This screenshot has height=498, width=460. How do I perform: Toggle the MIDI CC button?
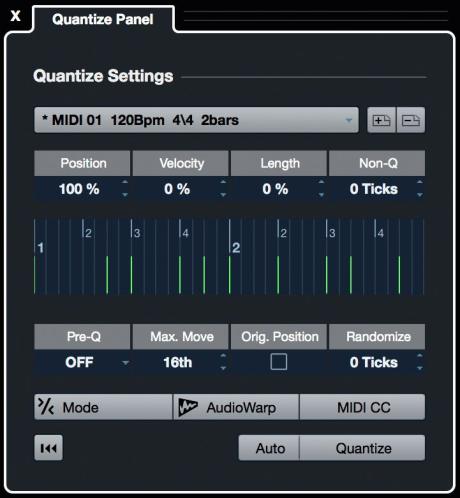click(x=363, y=407)
